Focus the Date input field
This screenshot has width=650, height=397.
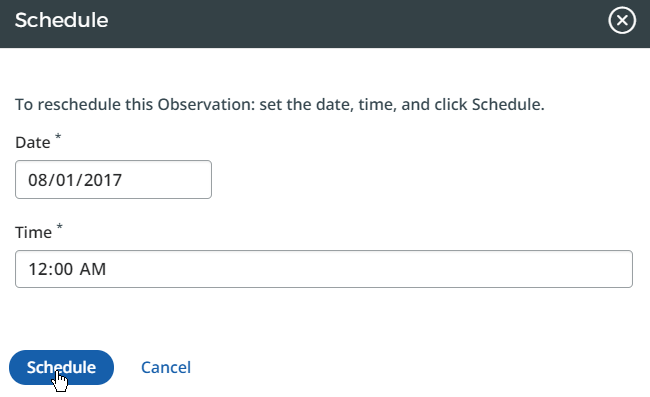(x=113, y=179)
